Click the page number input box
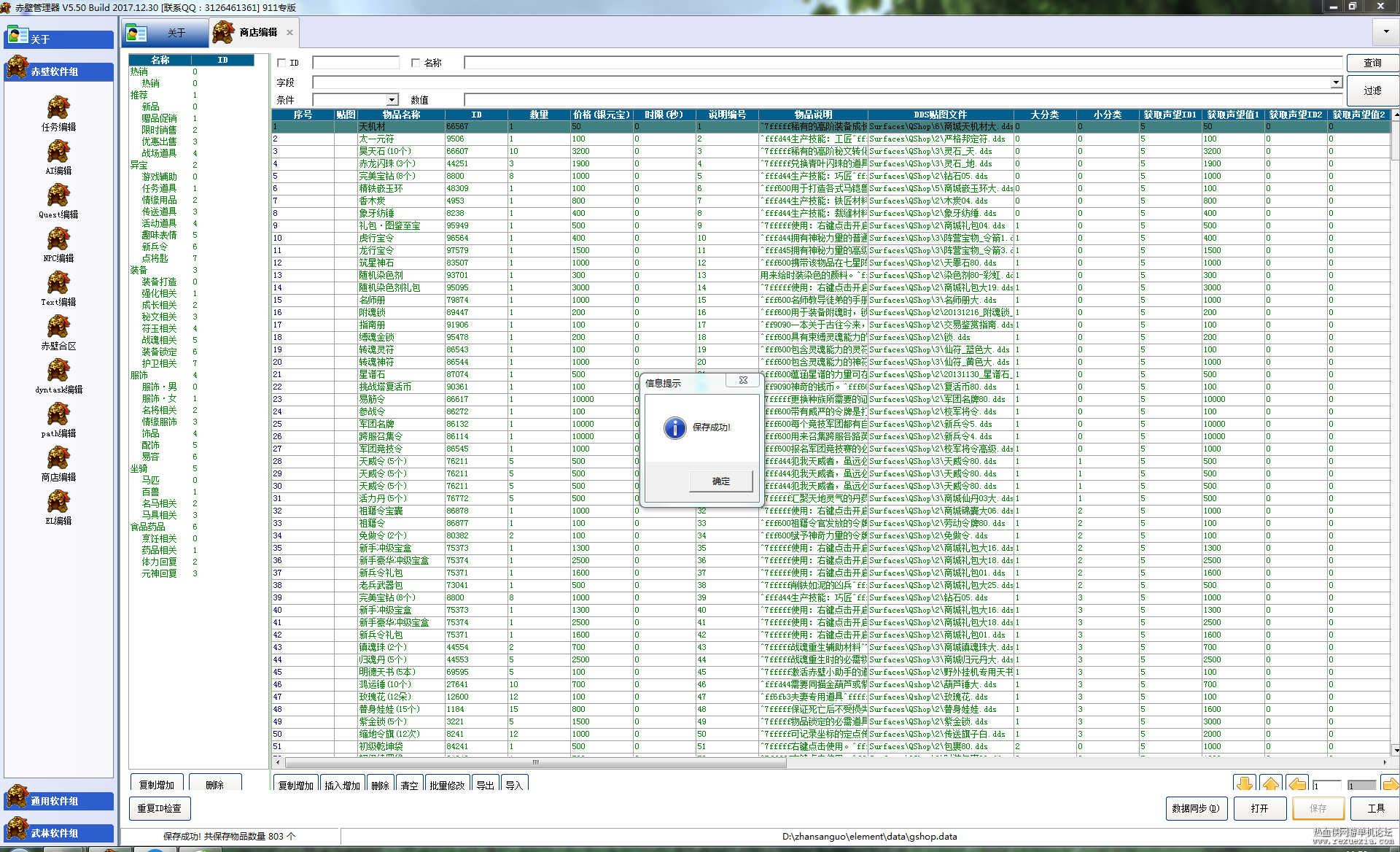Screen dimensions: 1400x852 tap(1326, 786)
